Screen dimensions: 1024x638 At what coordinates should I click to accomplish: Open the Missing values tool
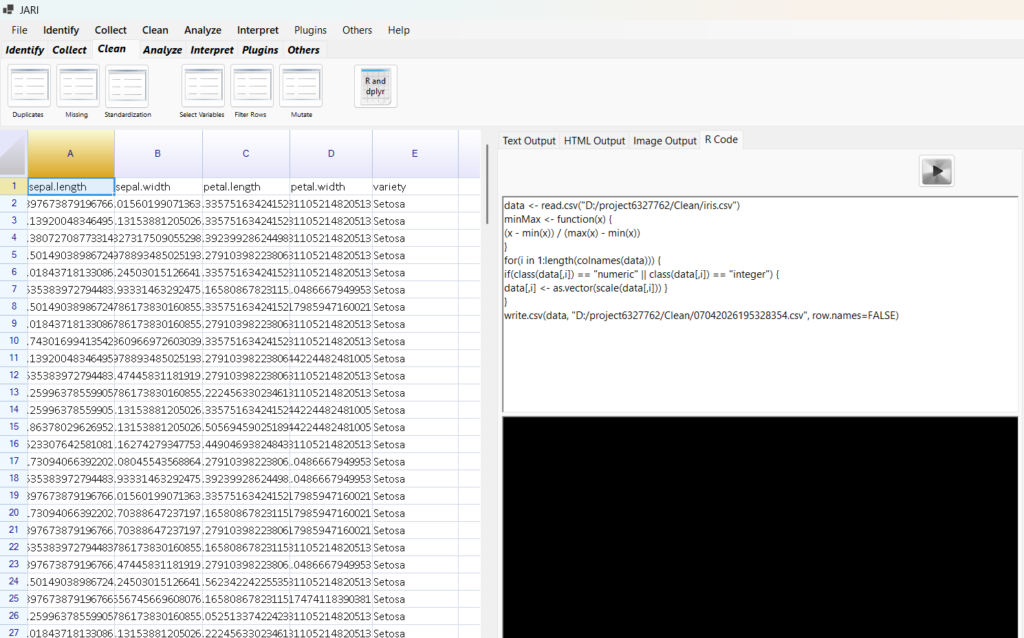pyautogui.click(x=77, y=86)
